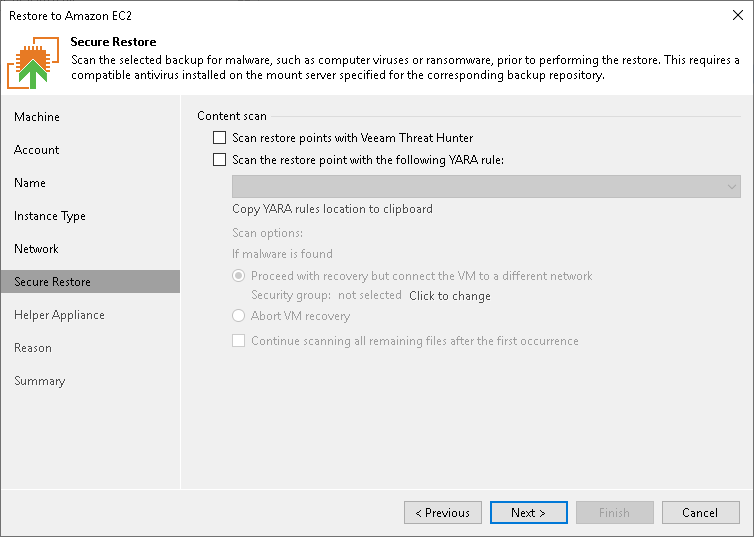The width and height of the screenshot is (754, 537).
Task: Open the Instance Type step
Action: coord(50,216)
